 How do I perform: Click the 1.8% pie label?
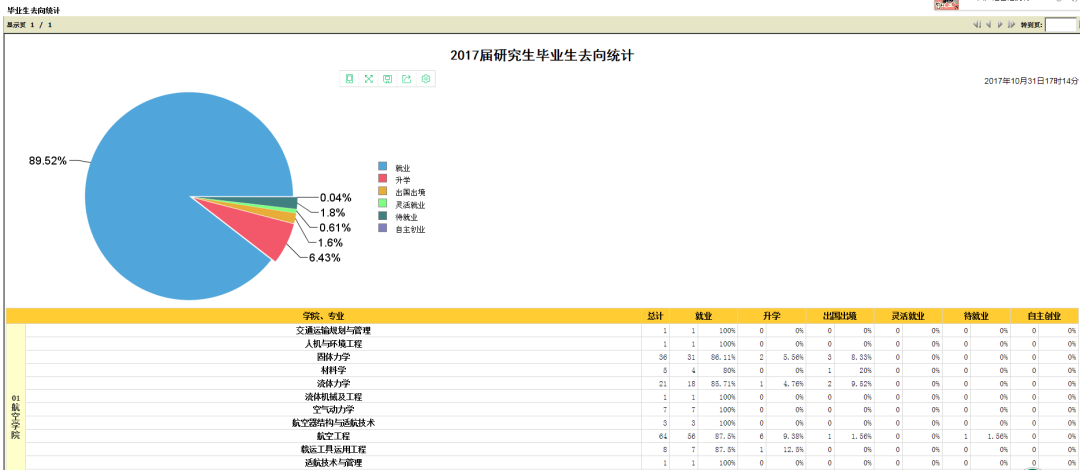(331, 212)
